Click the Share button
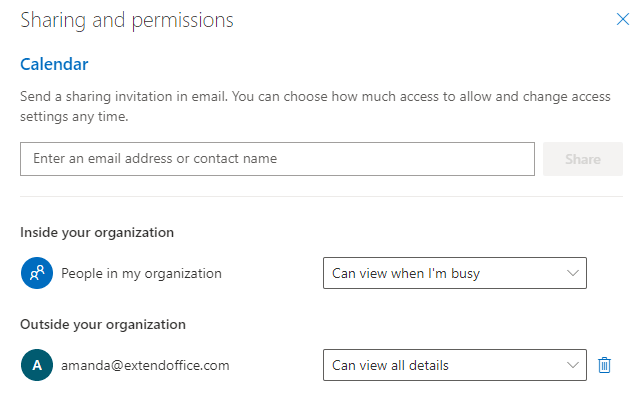Viewport: 644px width, 403px height. coord(582,159)
